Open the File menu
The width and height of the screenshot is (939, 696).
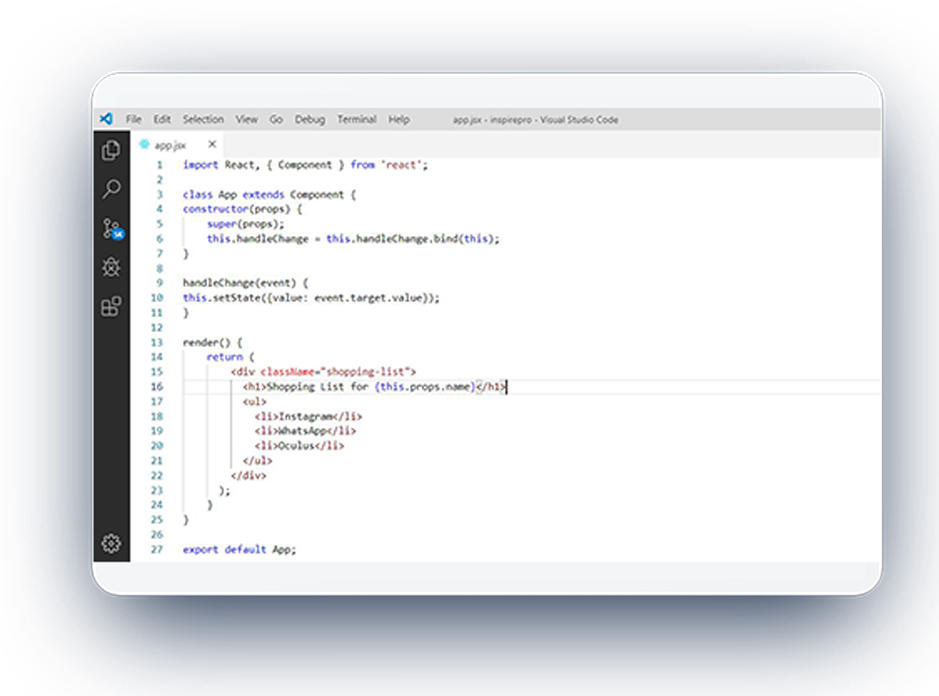tap(134, 119)
